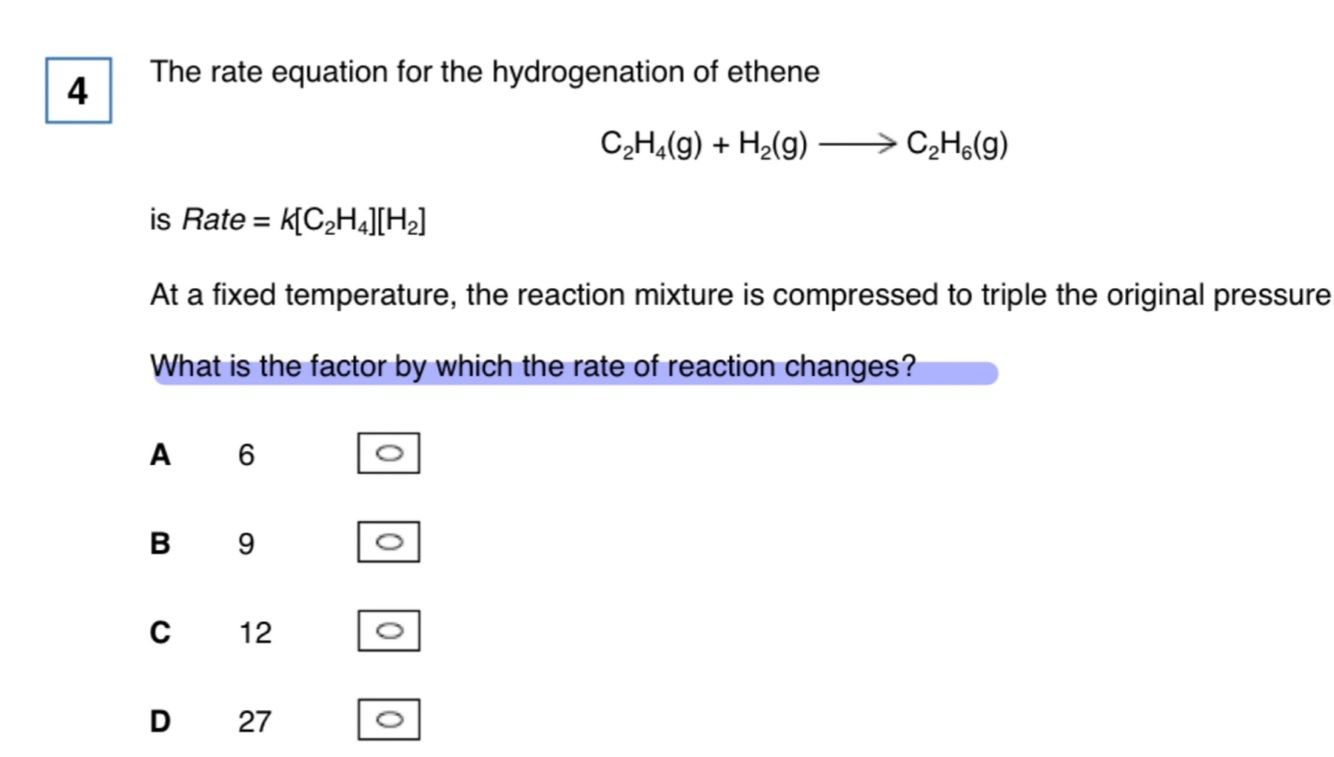Click the boxed question number 4
Viewport: 1334px width, 757px height.
pyautogui.click(x=78, y=91)
